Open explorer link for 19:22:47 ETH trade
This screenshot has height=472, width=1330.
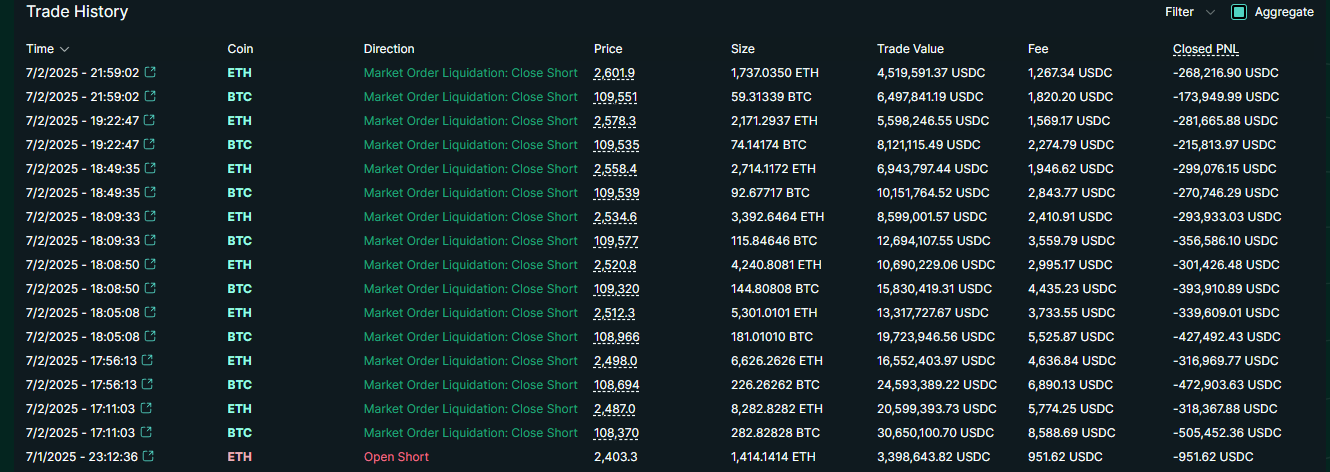point(150,121)
